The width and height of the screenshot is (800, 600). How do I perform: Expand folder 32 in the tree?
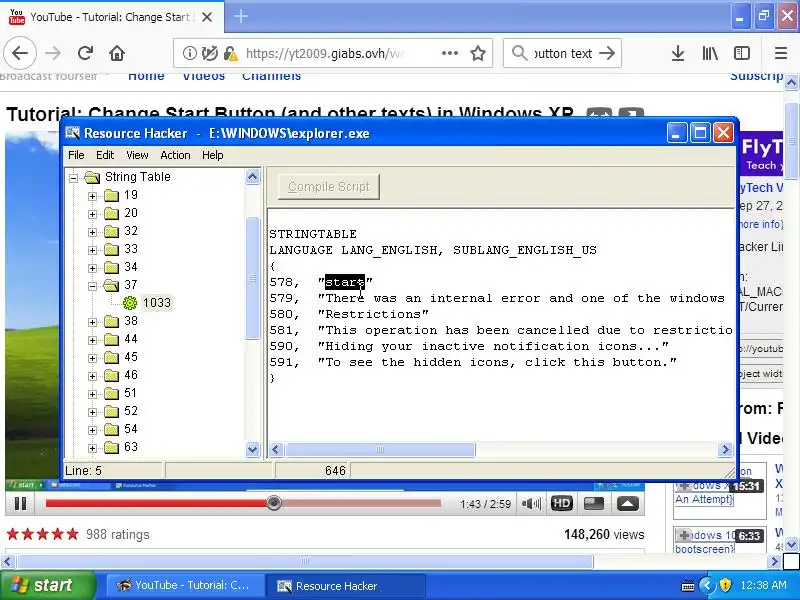click(x=92, y=232)
